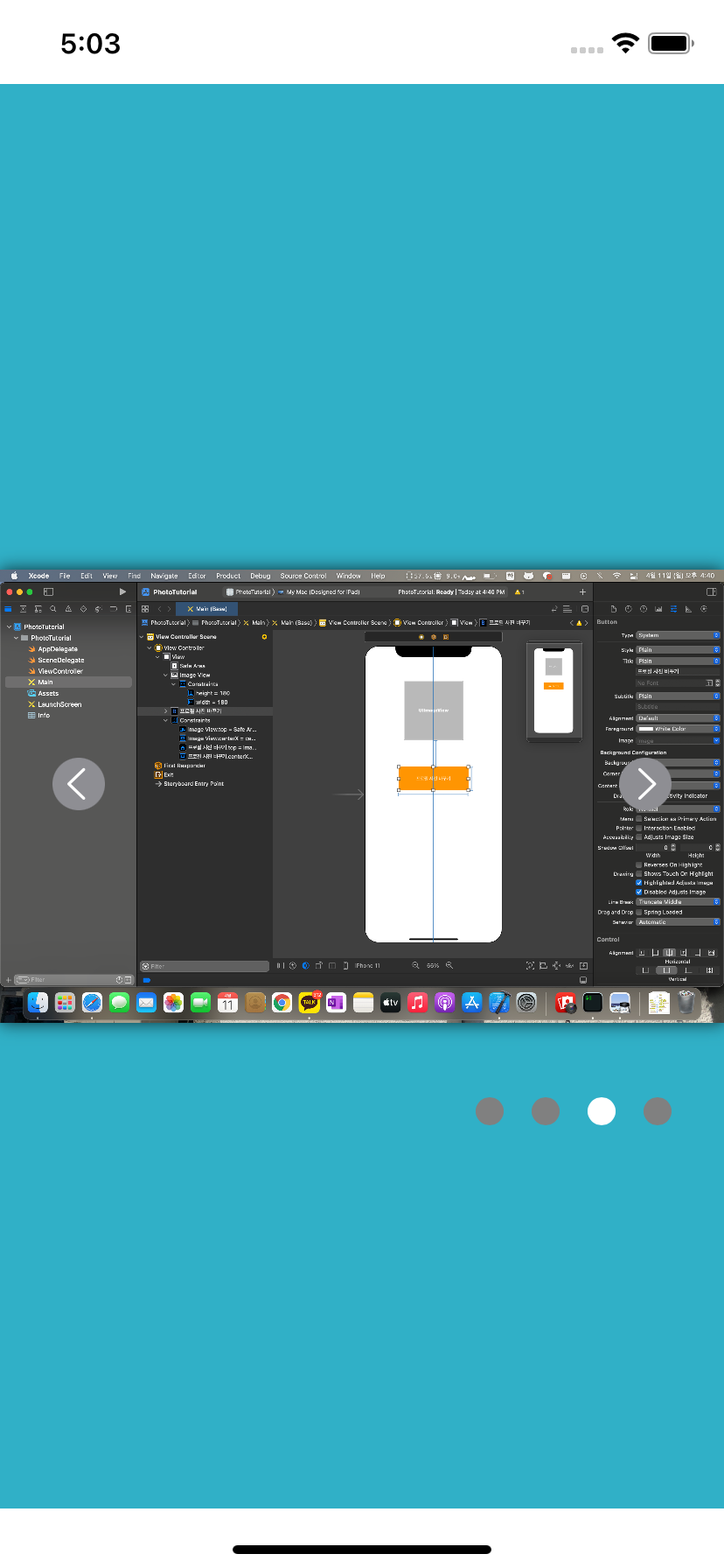Screen dimensions: 724x1568
Task: Go to the previous slide with the left arrow
Action: [79, 784]
